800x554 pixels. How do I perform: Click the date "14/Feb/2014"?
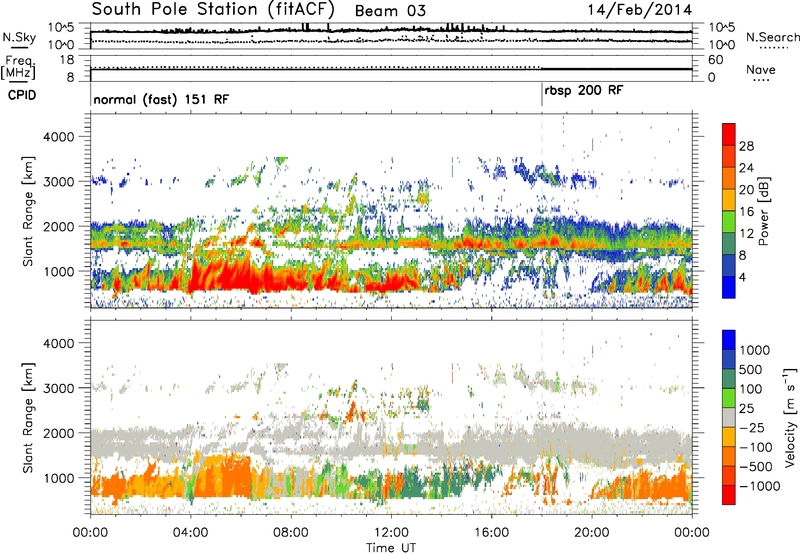(639, 10)
